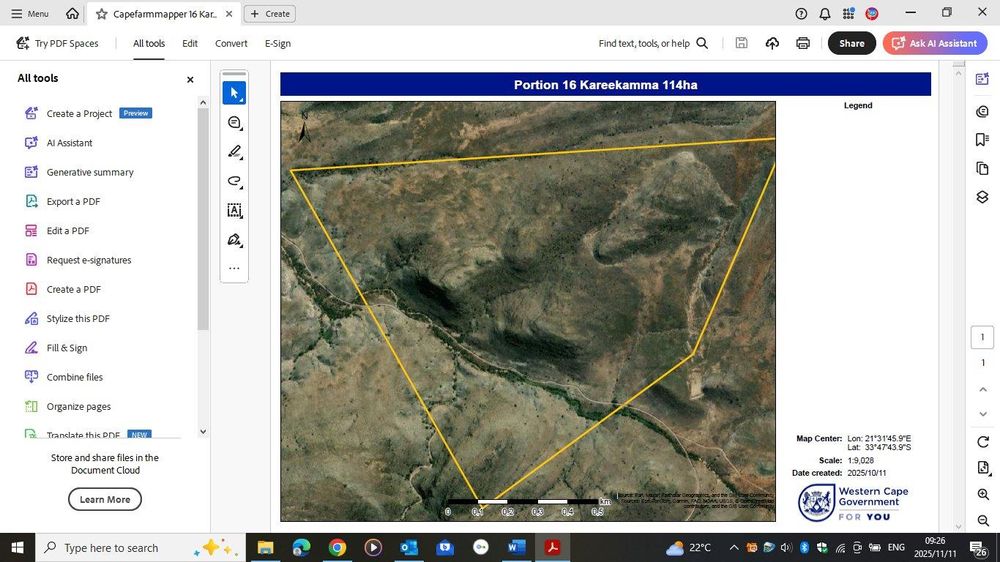
Task: Open the hamburger Menu
Action: pos(29,14)
